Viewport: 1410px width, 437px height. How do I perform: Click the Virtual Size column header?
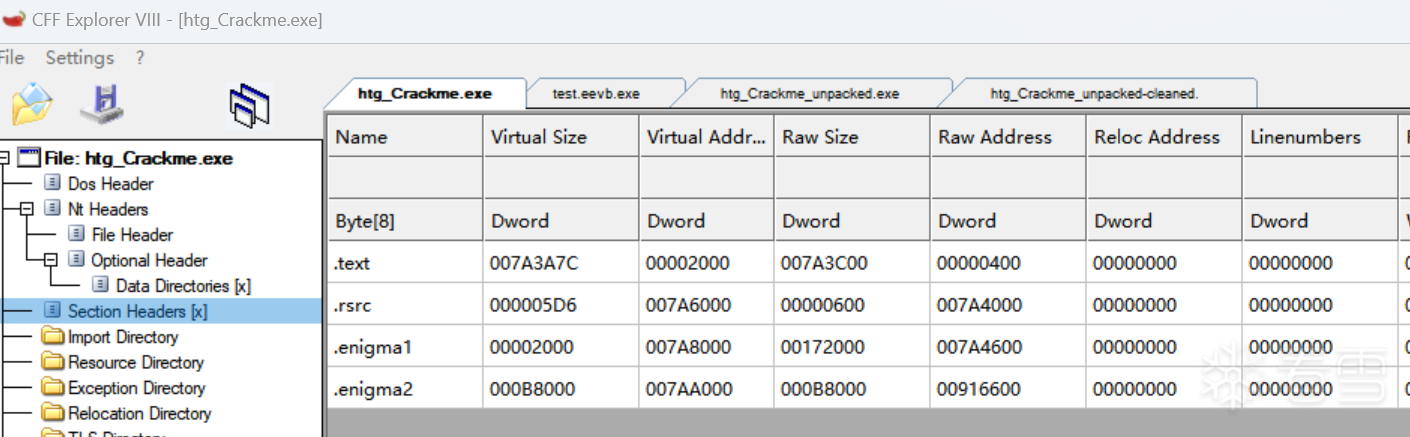click(x=539, y=137)
